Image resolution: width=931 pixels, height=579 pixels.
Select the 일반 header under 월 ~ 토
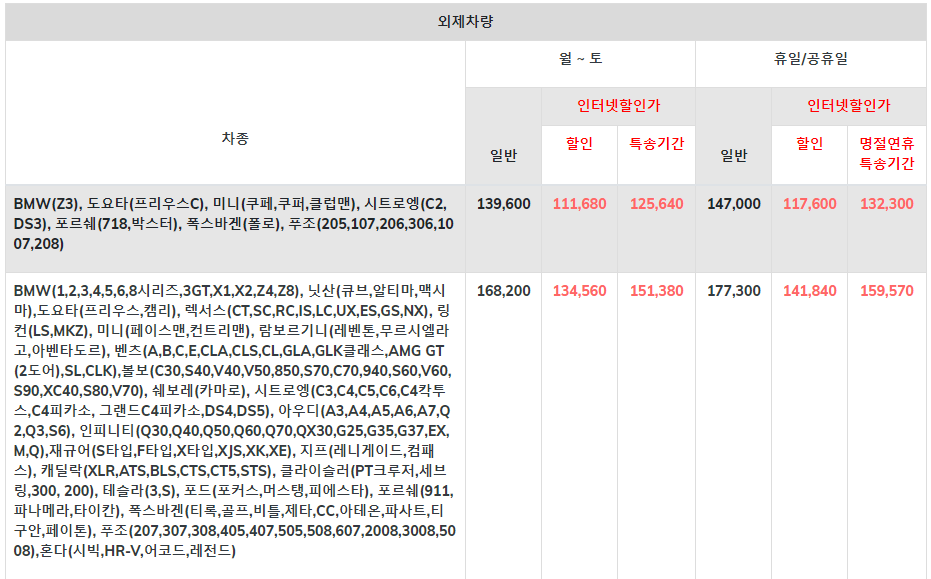point(504,156)
